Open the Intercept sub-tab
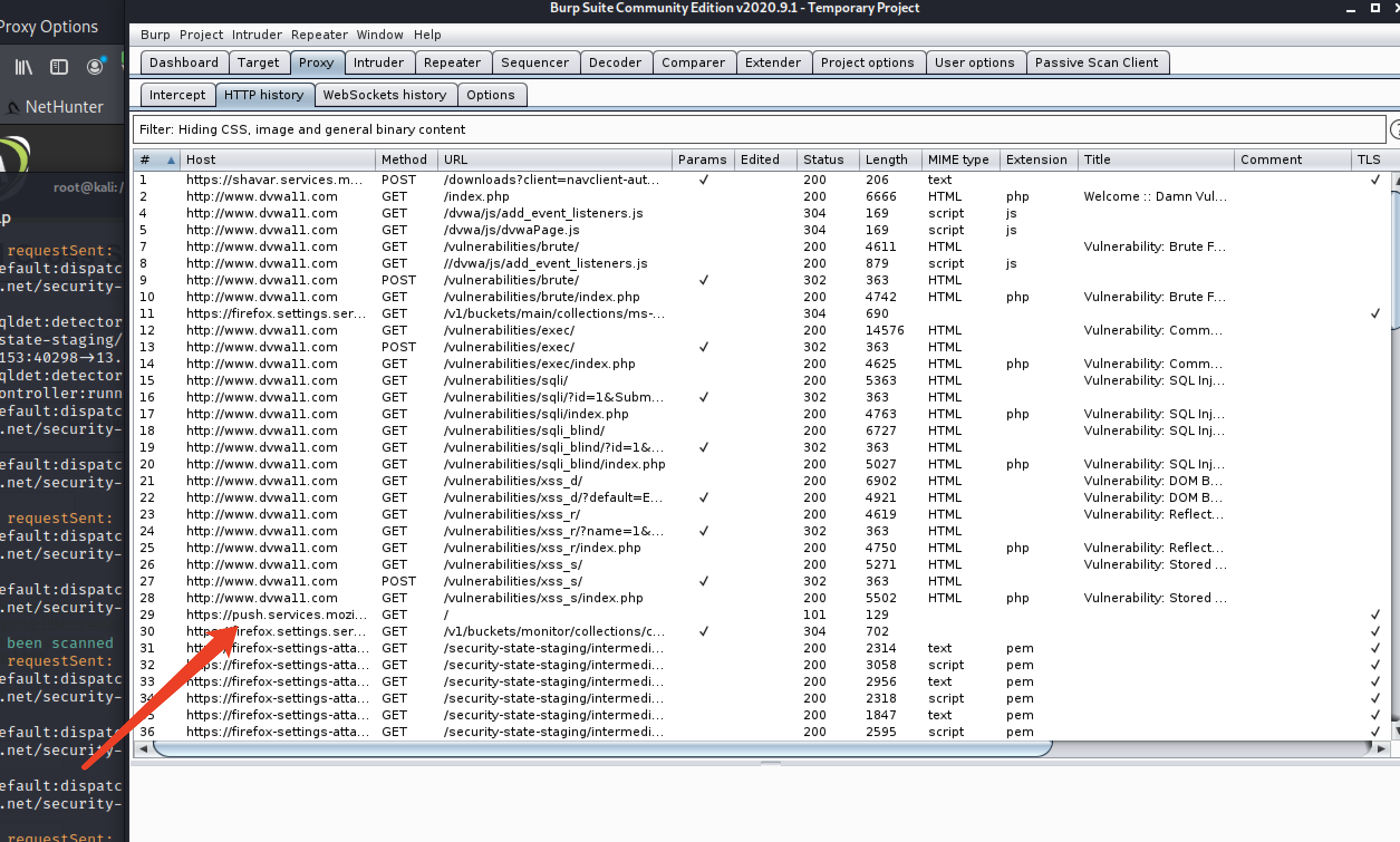 tap(177, 95)
